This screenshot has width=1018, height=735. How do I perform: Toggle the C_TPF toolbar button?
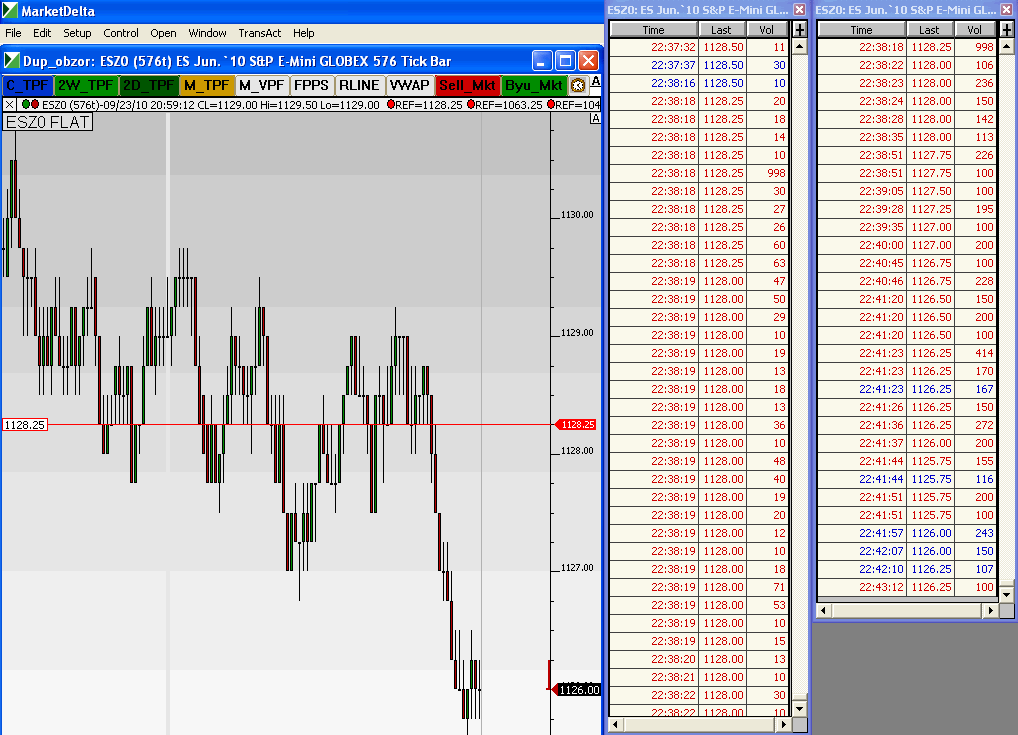click(27, 85)
